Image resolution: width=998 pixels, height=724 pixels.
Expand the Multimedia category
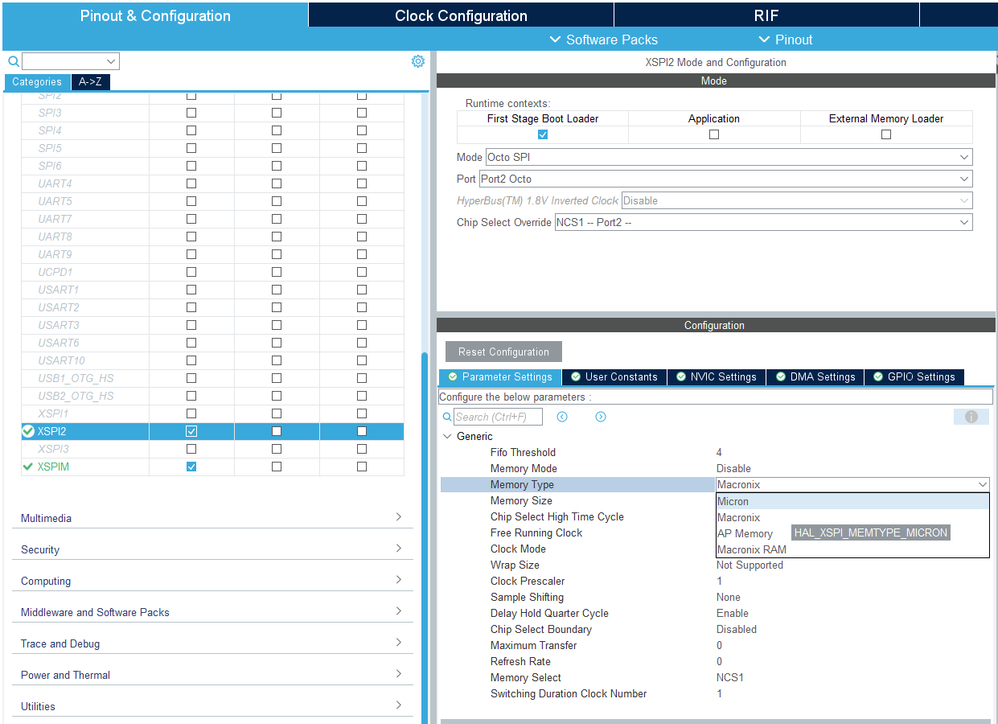212,517
